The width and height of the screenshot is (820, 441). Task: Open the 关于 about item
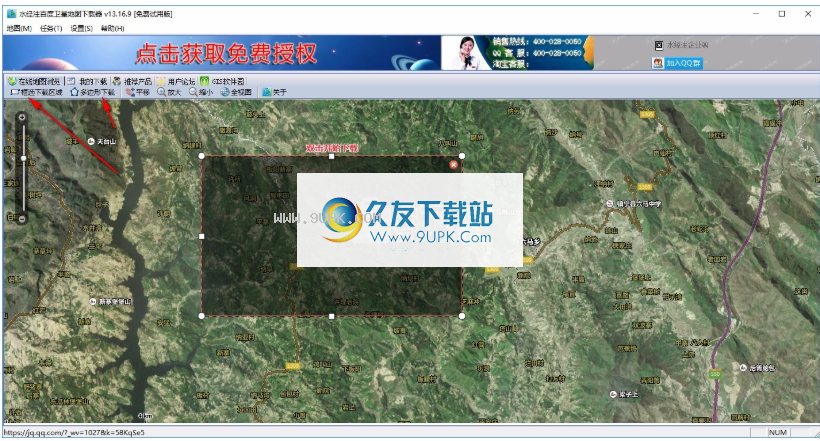click(x=275, y=92)
